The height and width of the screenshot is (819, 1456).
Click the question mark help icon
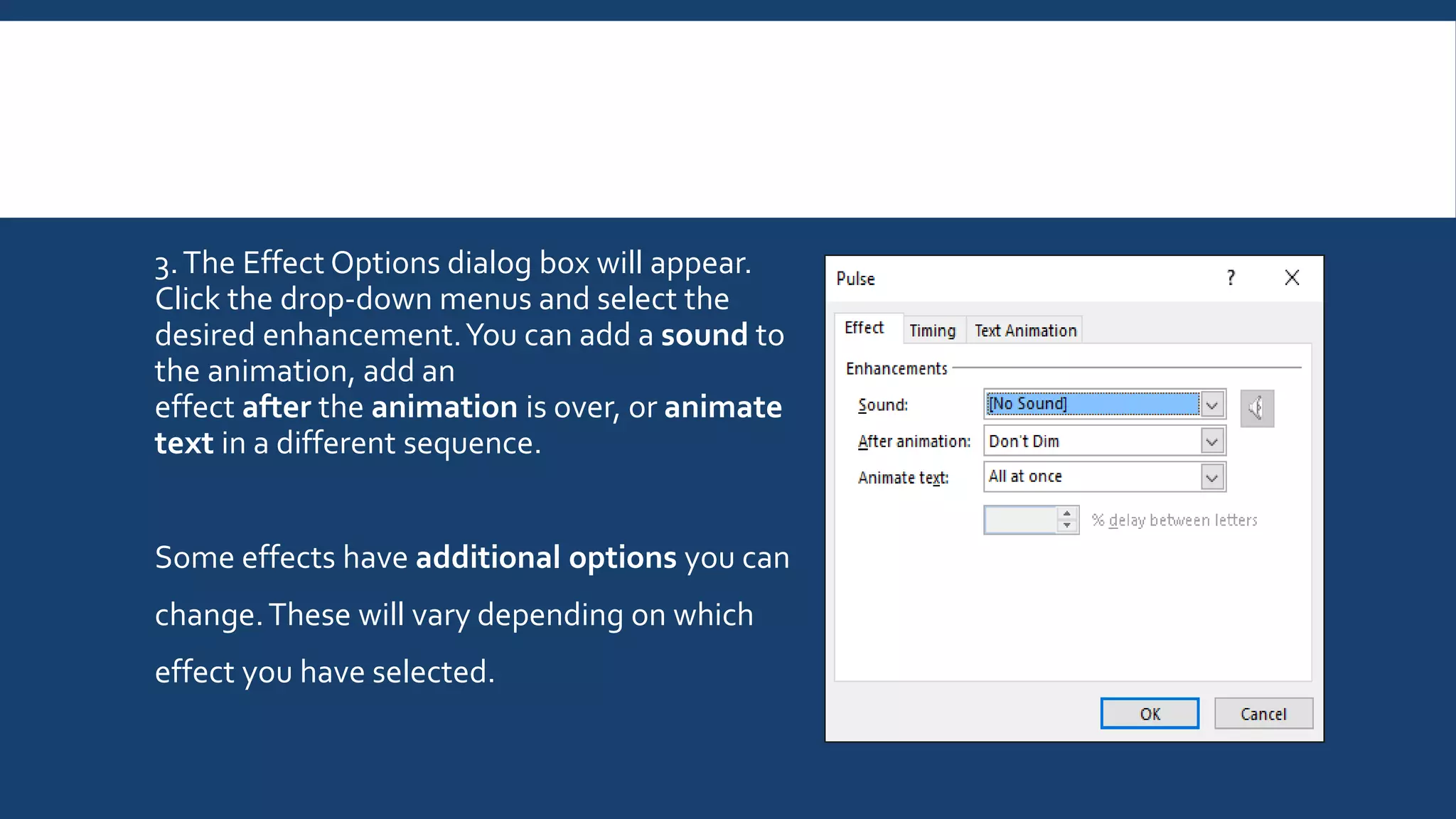pos(1231,278)
